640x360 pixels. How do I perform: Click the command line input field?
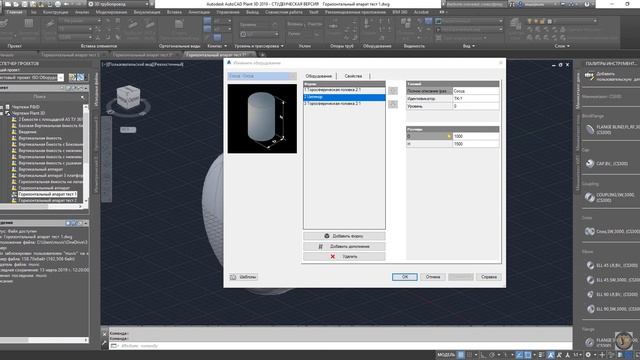pyautogui.click(x=343, y=346)
